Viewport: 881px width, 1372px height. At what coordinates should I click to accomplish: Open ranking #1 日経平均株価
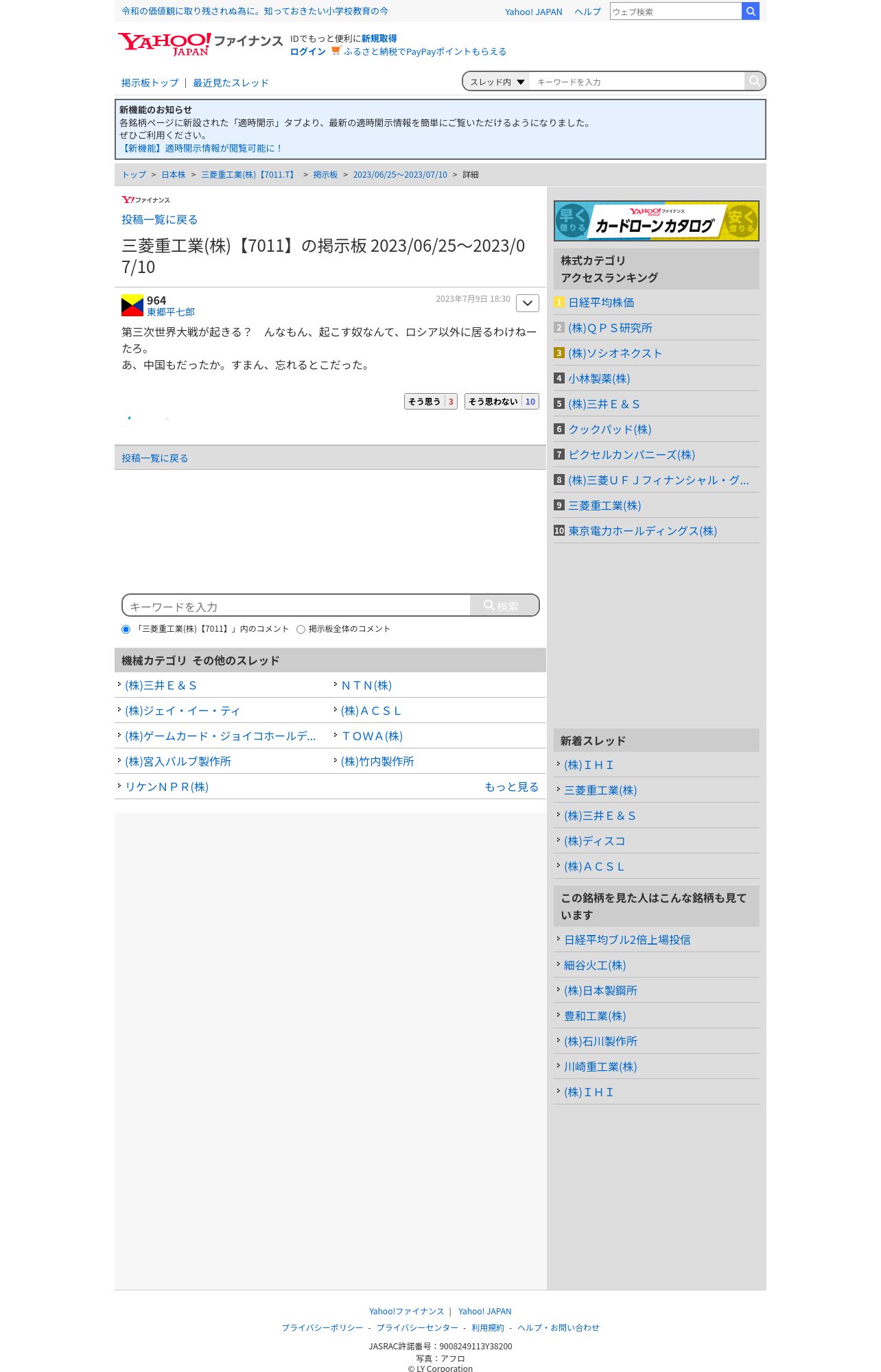click(601, 303)
